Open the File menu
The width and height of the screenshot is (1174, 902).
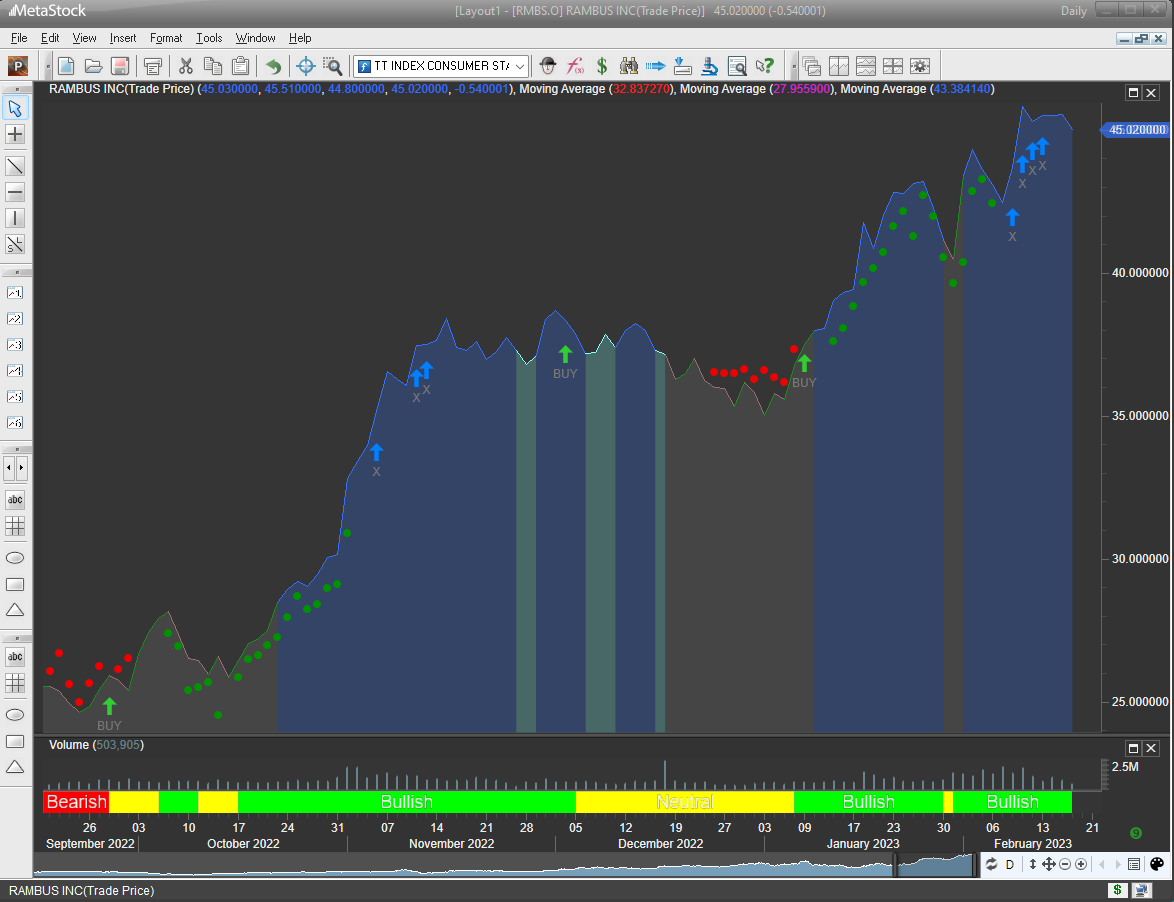tap(19, 38)
